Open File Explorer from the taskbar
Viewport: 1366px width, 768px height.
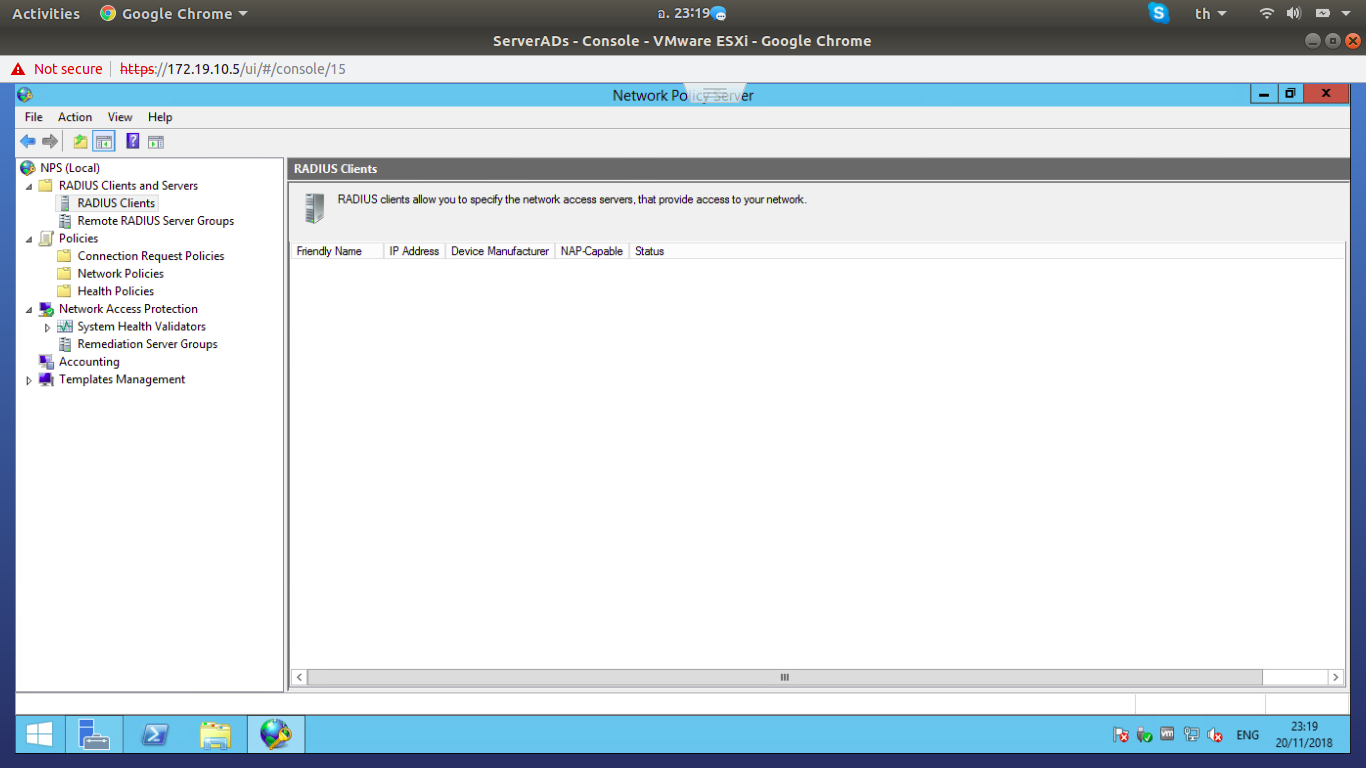(x=215, y=735)
